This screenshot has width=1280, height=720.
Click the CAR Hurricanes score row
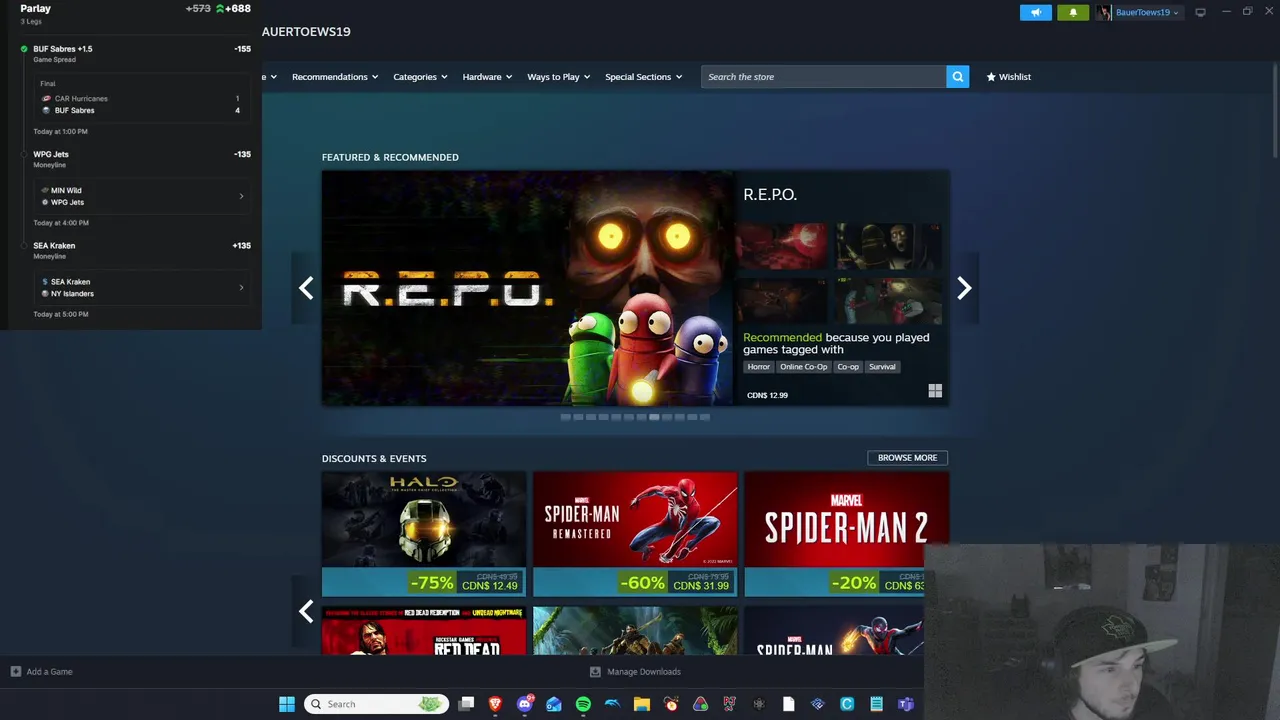tap(140, 99)
